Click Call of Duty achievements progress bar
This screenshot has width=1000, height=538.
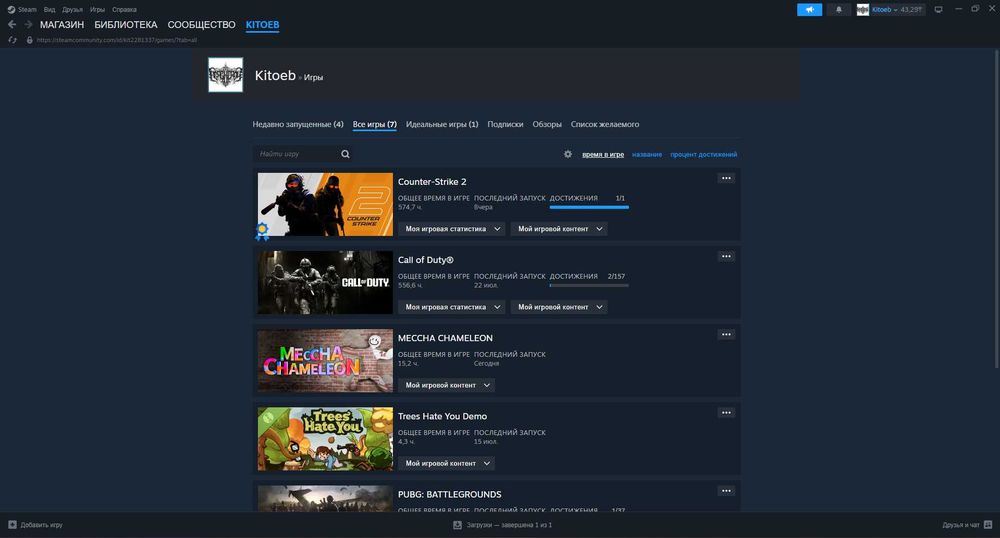click(x=589, y=285)
